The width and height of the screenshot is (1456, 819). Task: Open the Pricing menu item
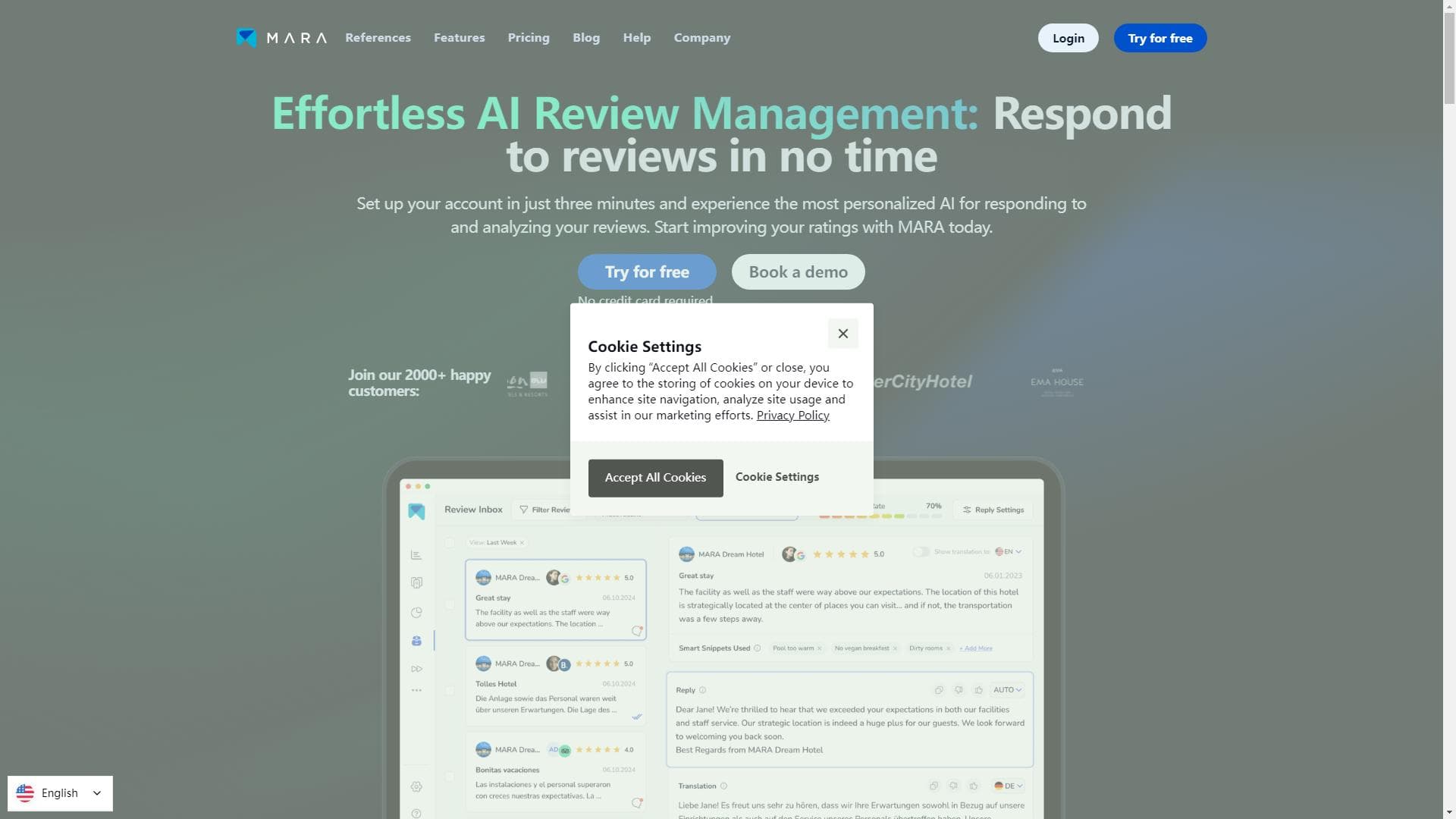point(529,37)
